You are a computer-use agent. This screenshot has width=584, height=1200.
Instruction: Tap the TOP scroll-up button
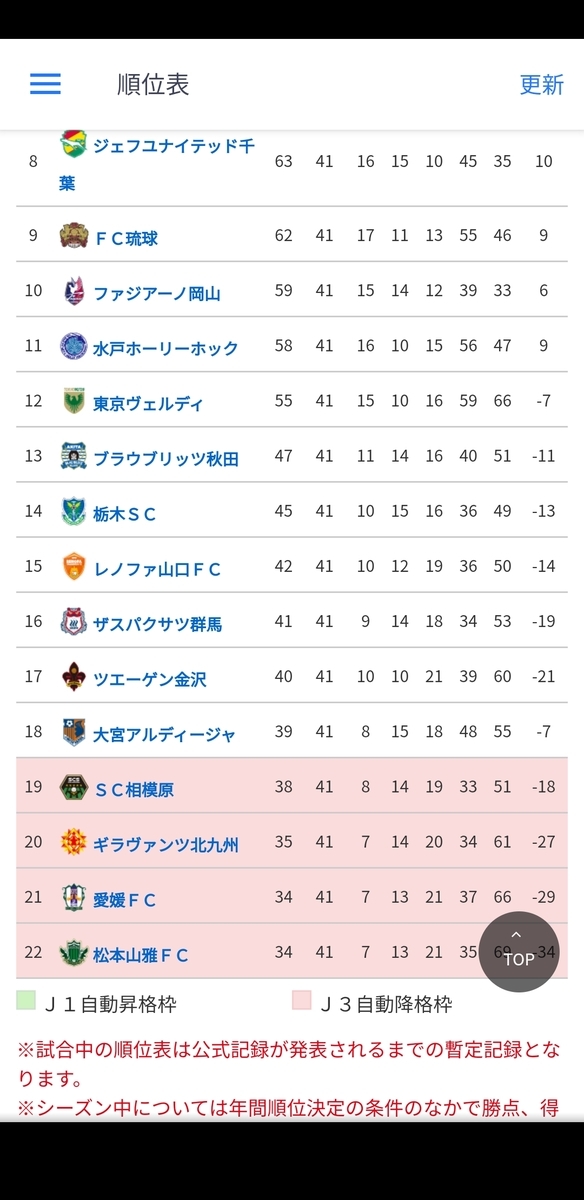[x=518, y=952]
